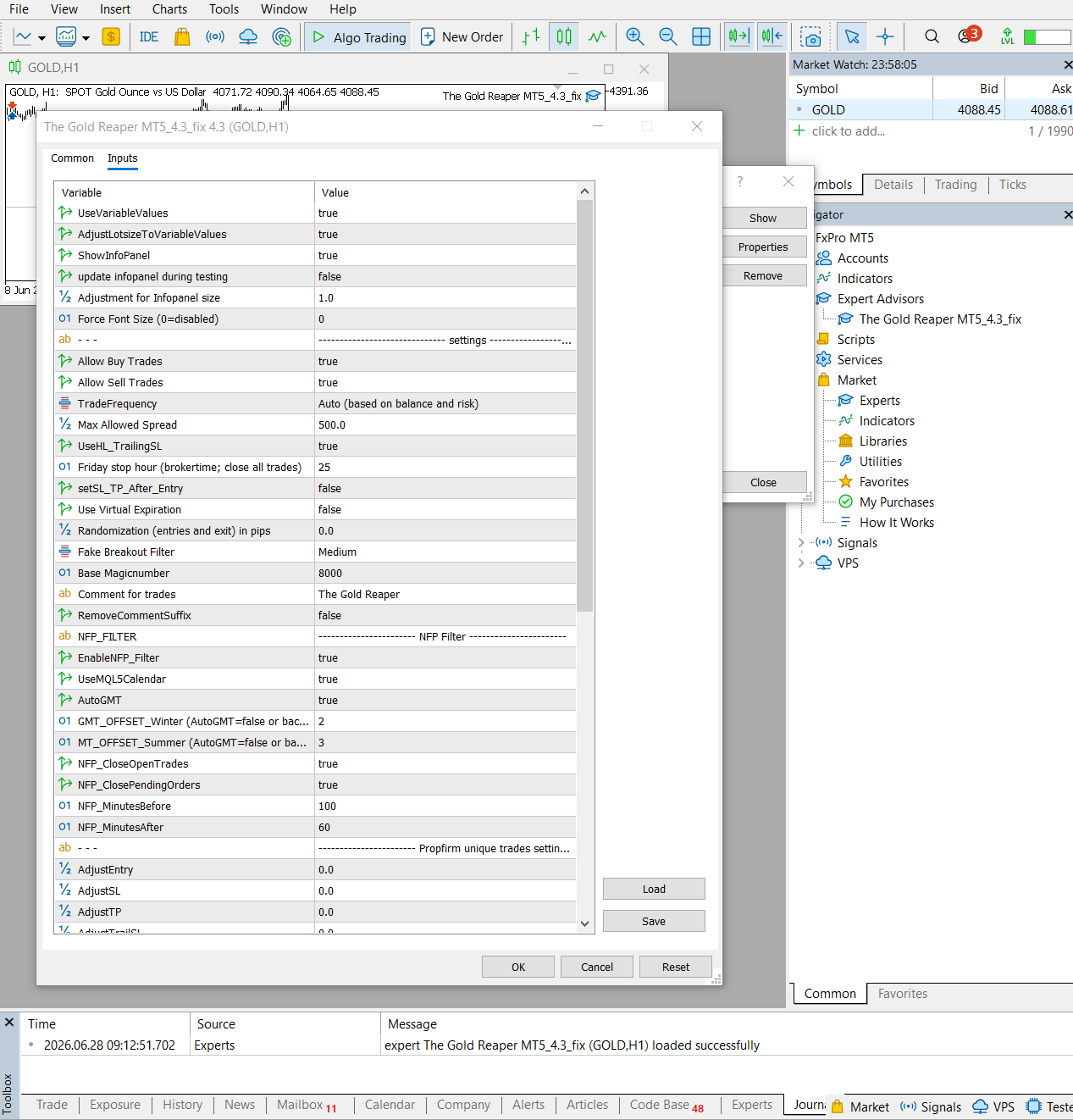1073x1120 pixels.
Task: Open the Tools menu
Action: [224, 9]
